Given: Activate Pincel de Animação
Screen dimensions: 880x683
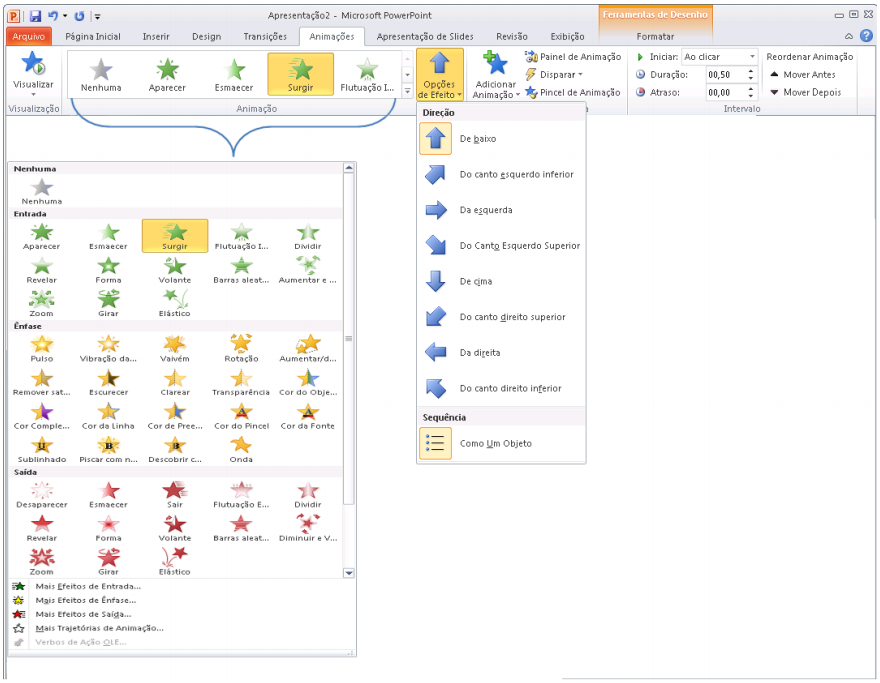Looking at the screenshot, I should click(x=573, y=93).
